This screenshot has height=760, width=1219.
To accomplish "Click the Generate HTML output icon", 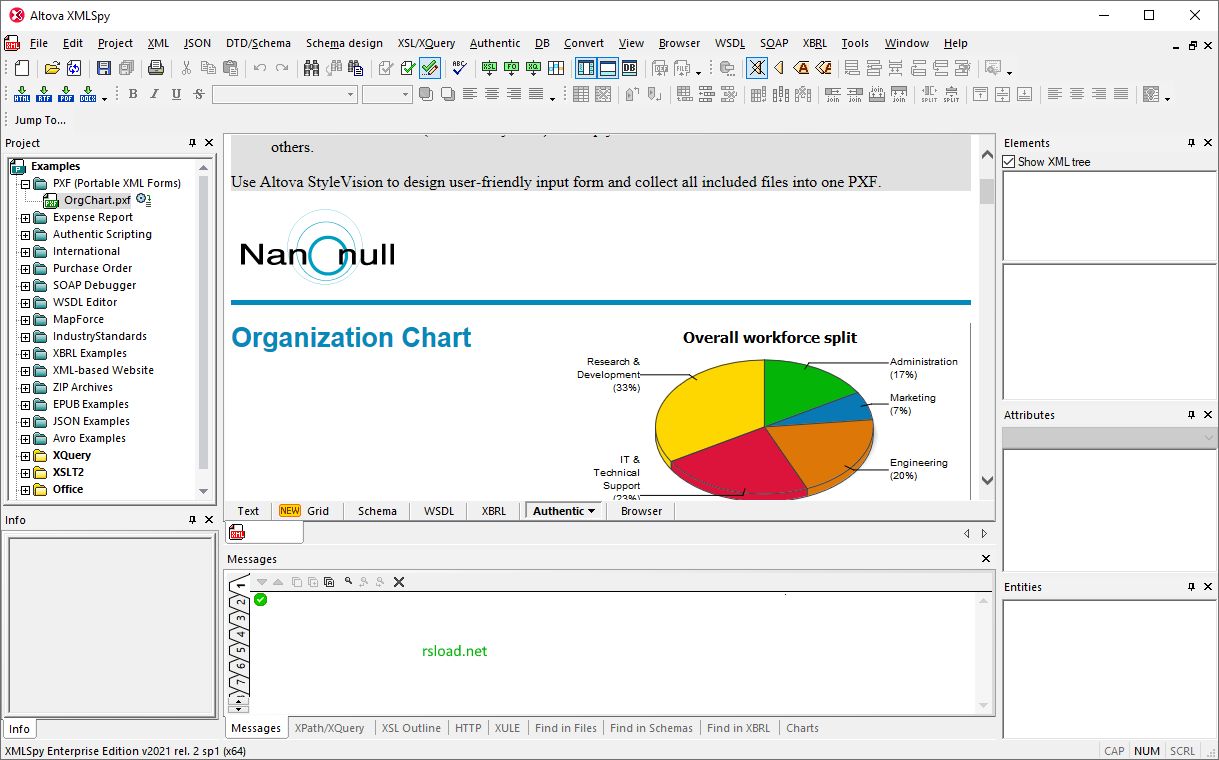I will (22, 94).
